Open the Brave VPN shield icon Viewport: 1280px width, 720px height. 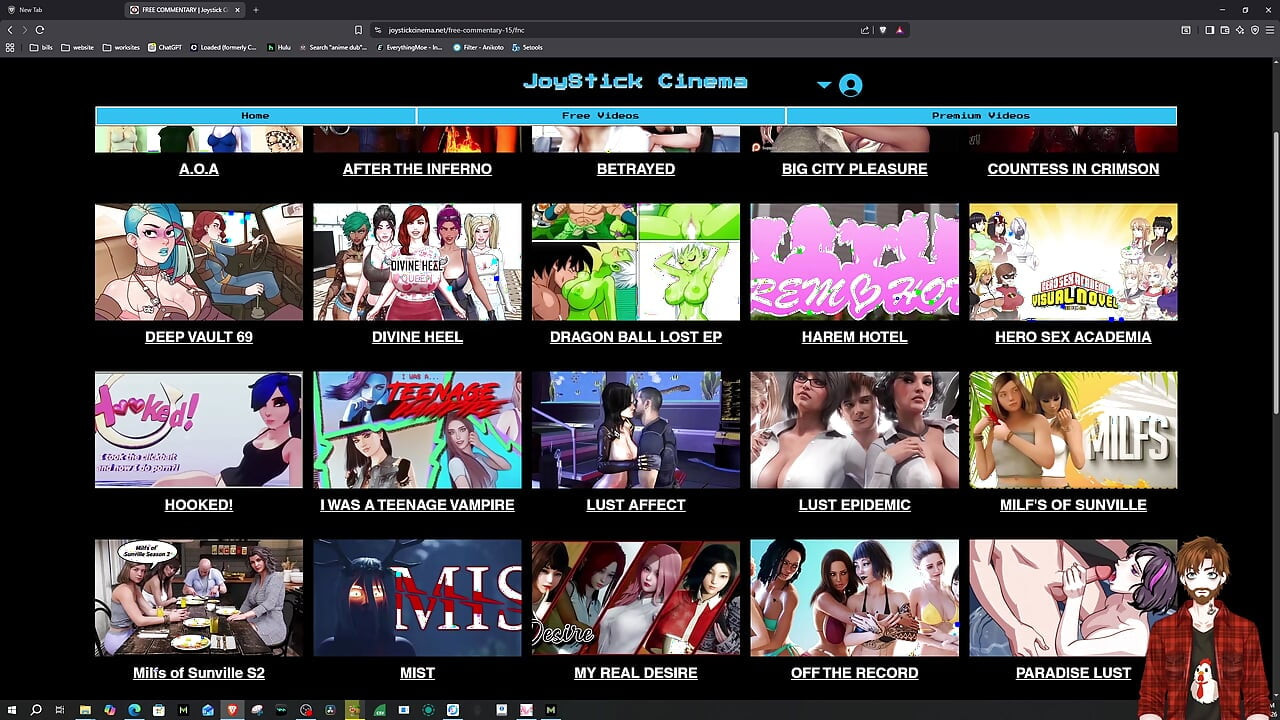point(1255,30)
